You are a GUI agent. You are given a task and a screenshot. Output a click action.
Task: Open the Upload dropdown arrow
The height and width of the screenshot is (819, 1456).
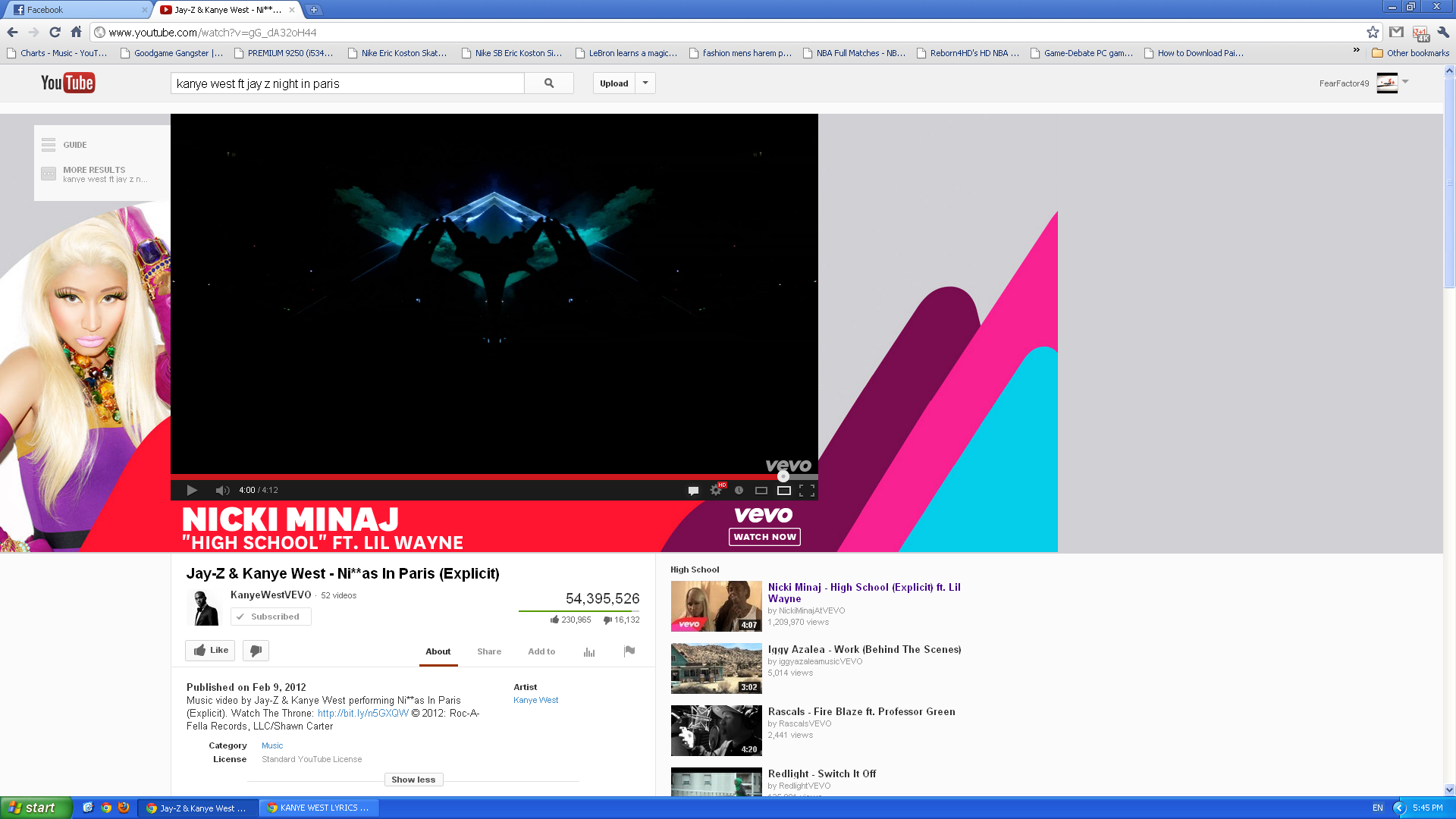tap(645, 83)
